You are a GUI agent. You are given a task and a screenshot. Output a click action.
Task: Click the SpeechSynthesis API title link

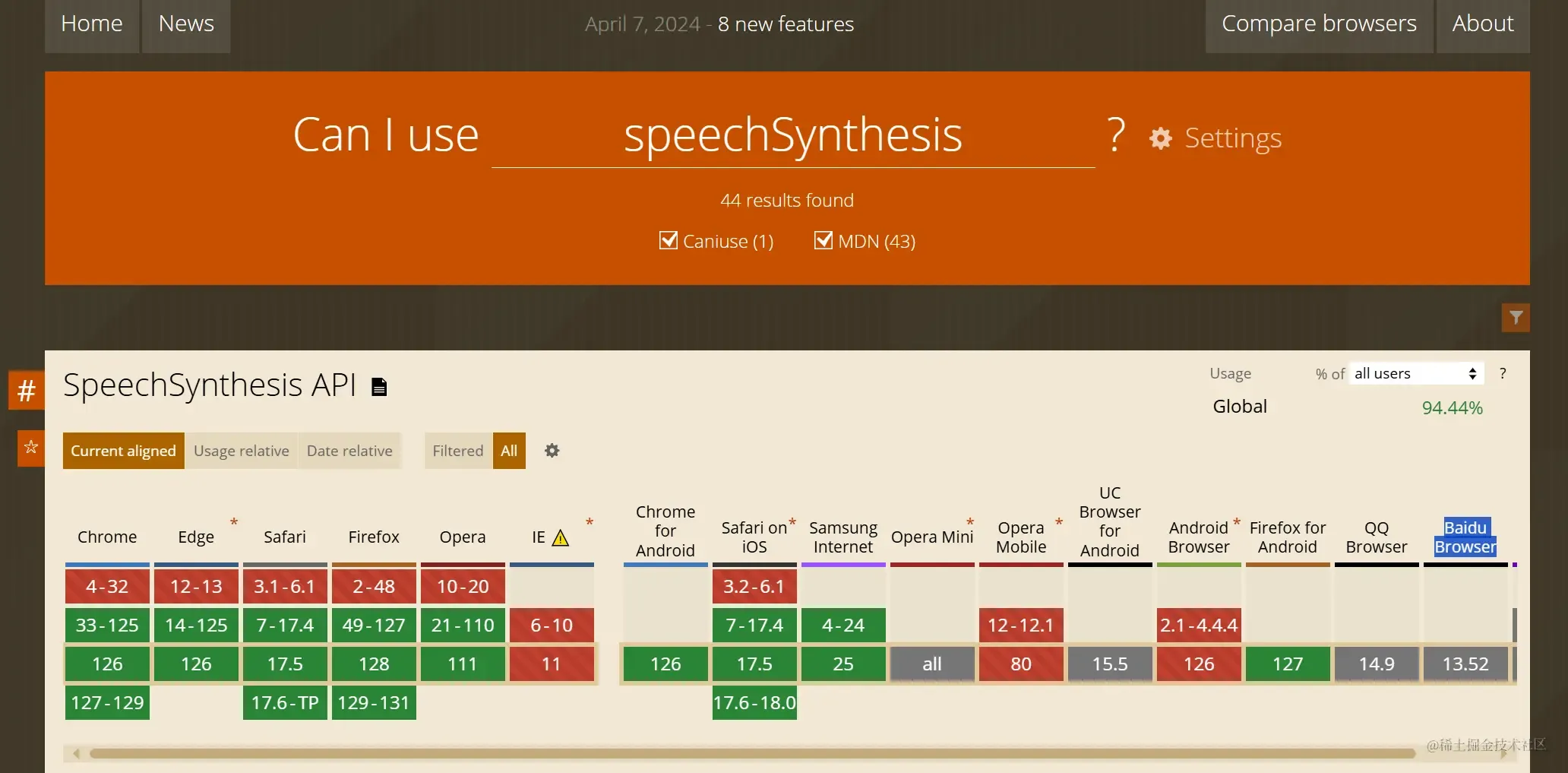pyautogui.click(x=210, y=385)
